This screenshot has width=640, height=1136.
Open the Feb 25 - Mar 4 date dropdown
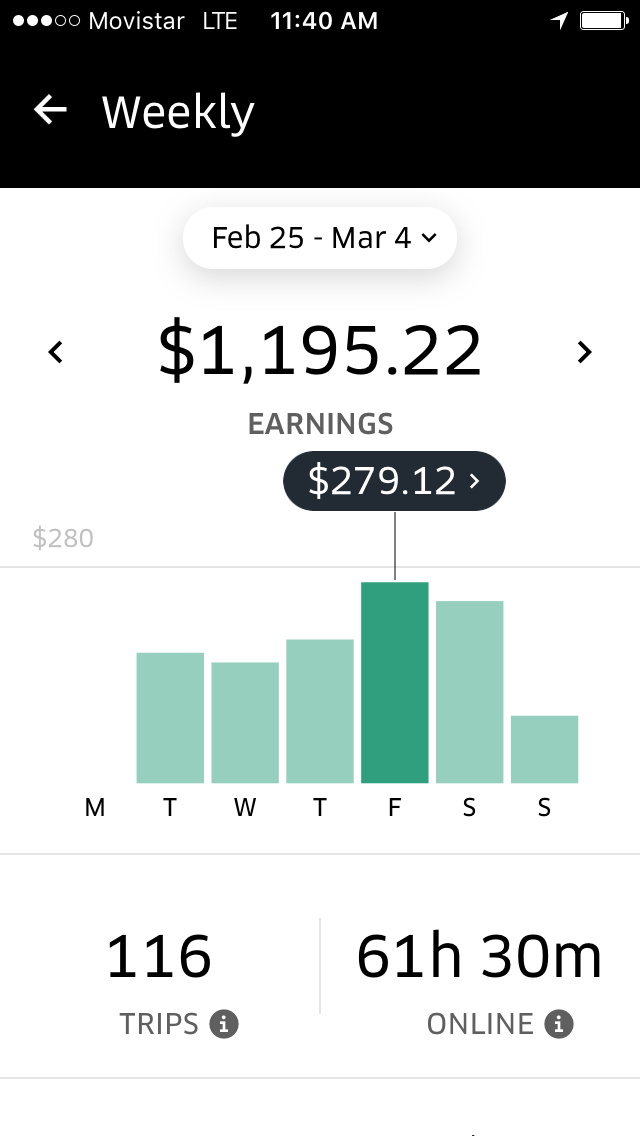(x=320, y=238)
